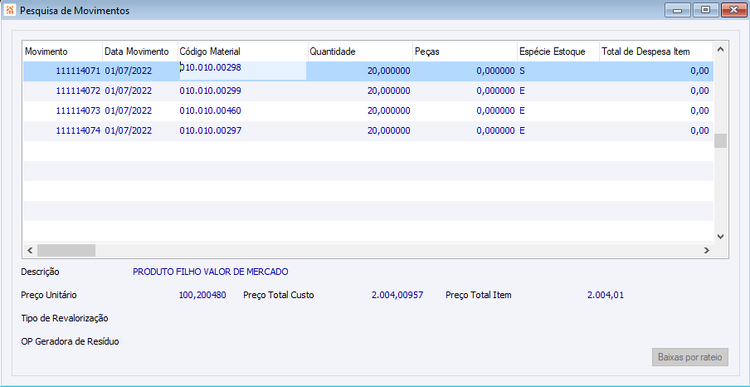Select movement row 111114072
This screenshot has width=750, height=387.
click(x=368, y=91)
